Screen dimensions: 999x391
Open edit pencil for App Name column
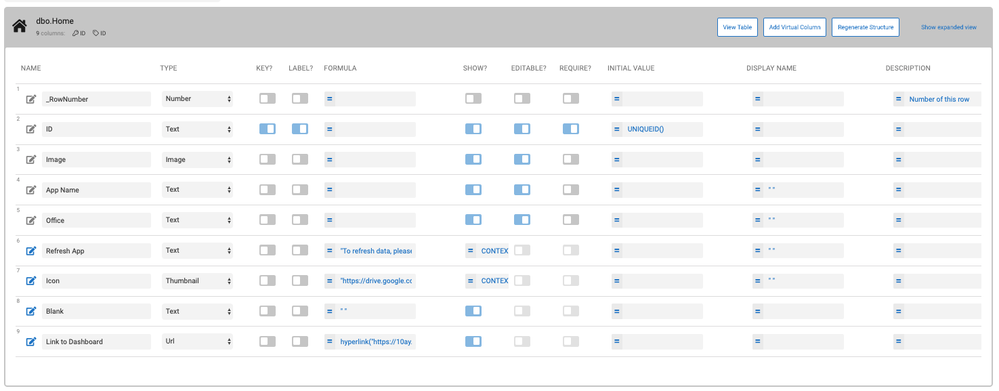coord(31,190)
